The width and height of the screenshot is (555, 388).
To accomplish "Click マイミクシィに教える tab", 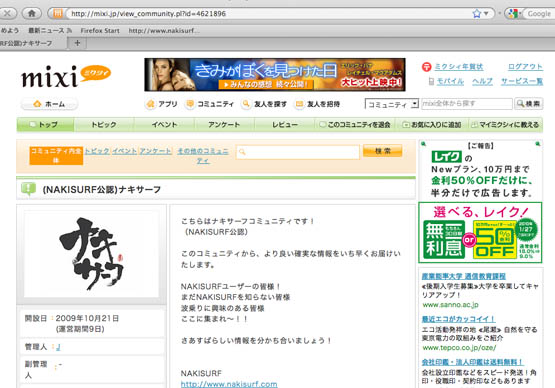I will [x=505, y=125].
